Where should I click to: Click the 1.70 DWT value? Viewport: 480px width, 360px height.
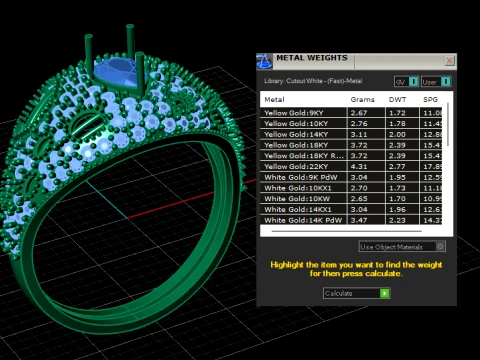[397, 199]
